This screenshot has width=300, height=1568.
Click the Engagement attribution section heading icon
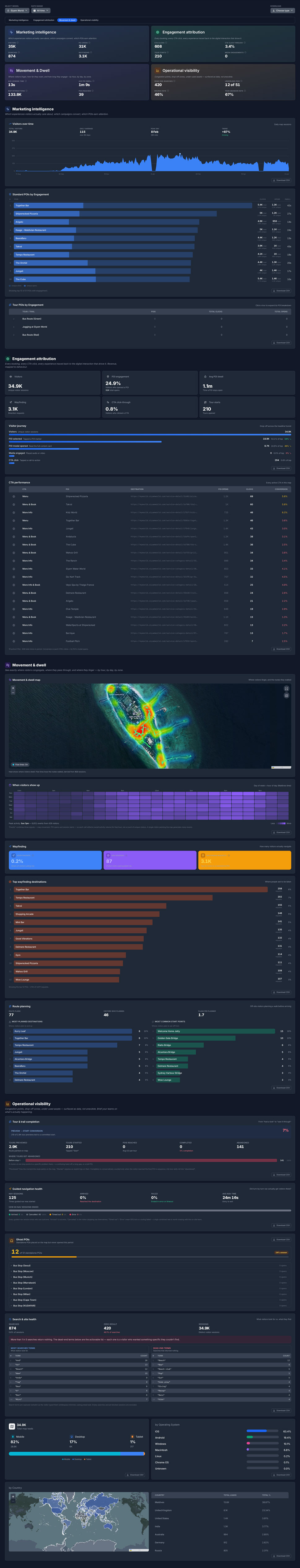point(8,359)
